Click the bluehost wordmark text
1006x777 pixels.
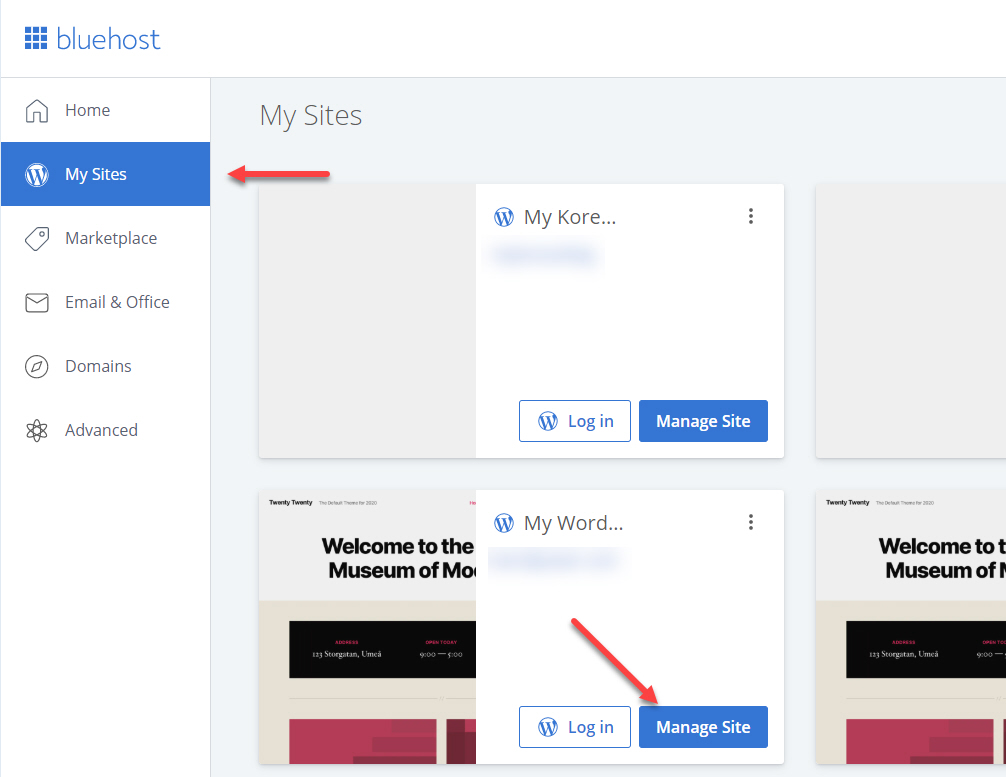pyautogui.click(x=108, y=39)
